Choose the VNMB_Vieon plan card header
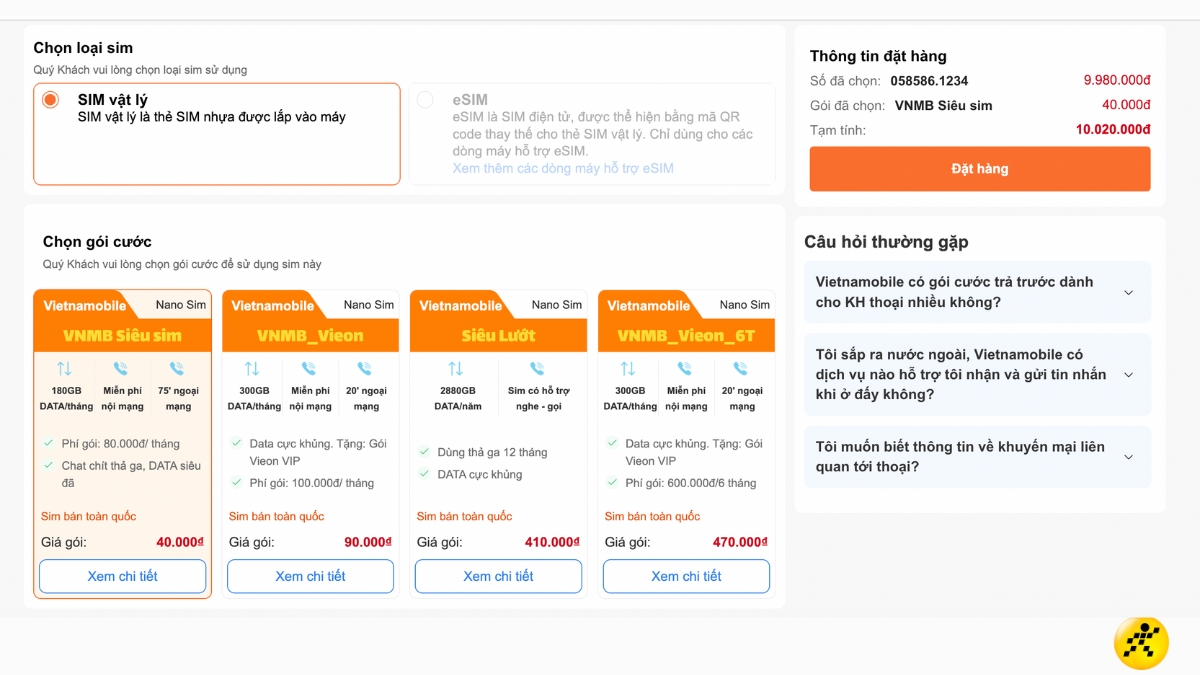This screenshot has width=1200, height=675. [310, 335]
